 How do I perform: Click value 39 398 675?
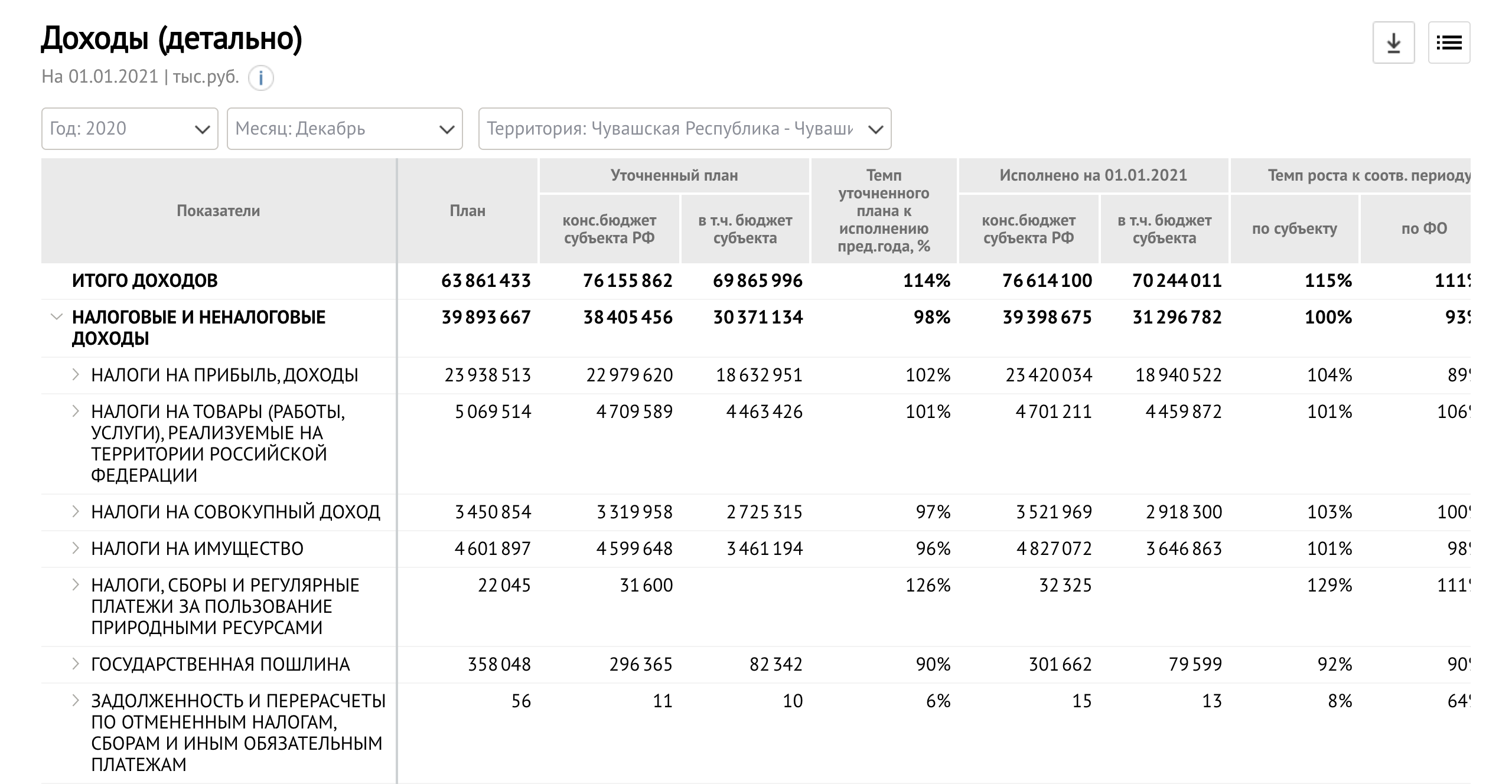1047,317
